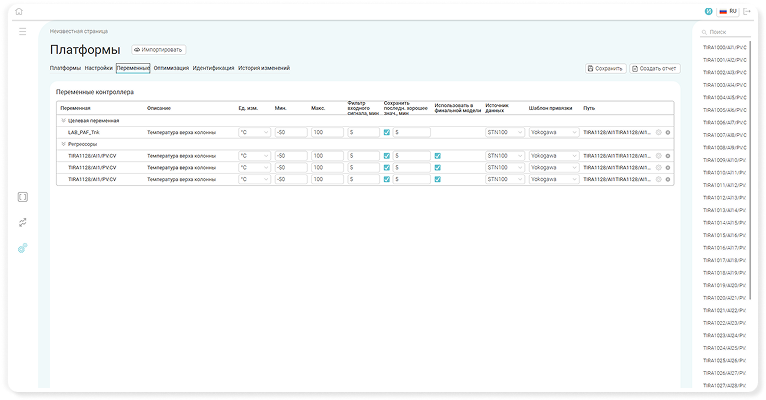
Task: Click the last regressor row's gear icon
Action: click(x=667, y=179)
